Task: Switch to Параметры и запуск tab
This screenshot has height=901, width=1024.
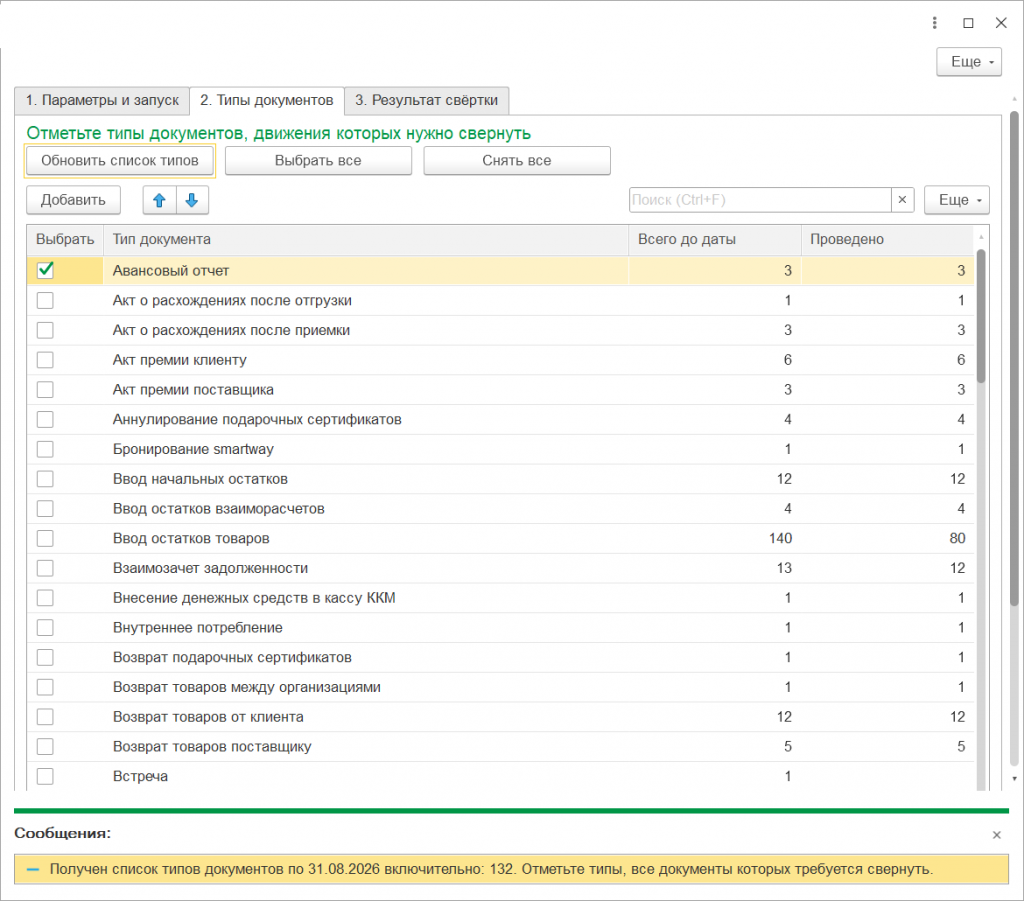Action: [x=102, y=101]
